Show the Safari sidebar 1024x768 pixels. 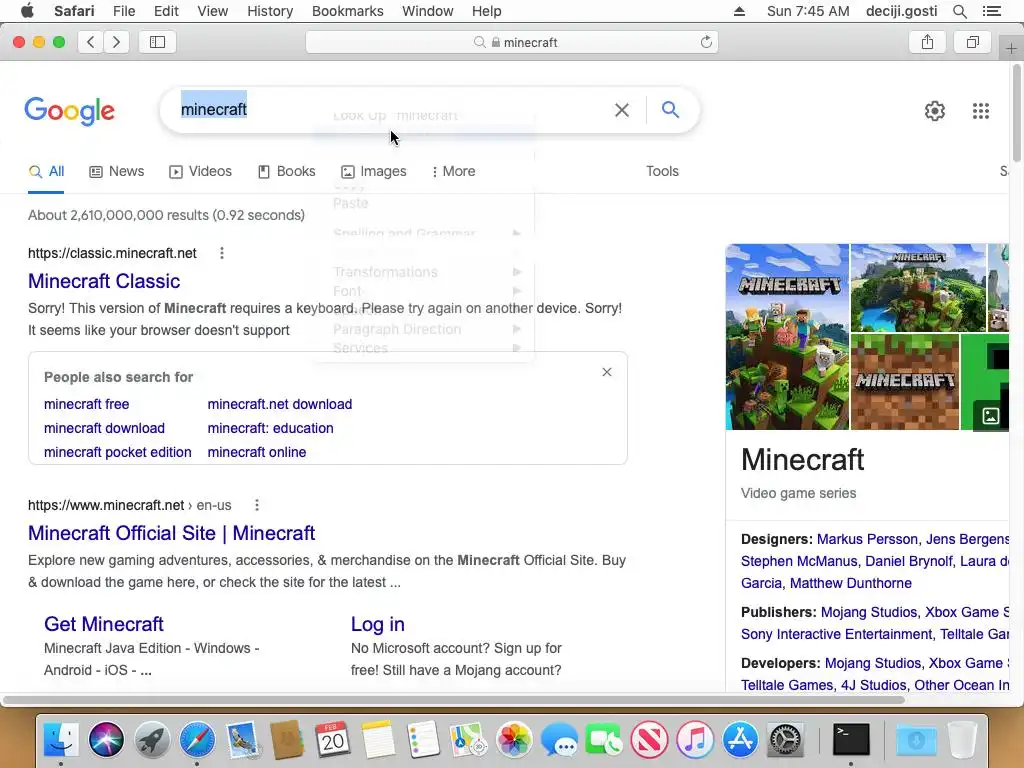point(157,42)
